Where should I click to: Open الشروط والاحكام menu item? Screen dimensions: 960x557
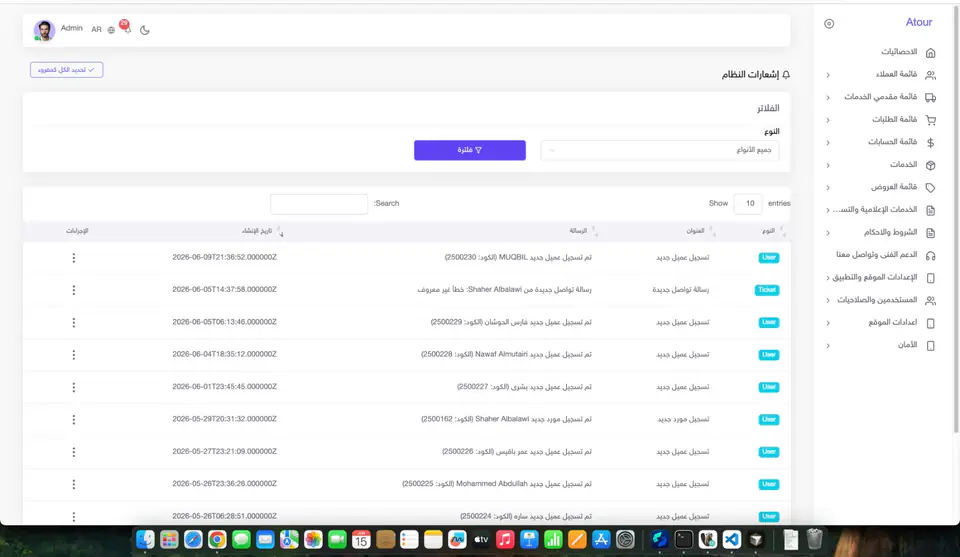(891, 233)
